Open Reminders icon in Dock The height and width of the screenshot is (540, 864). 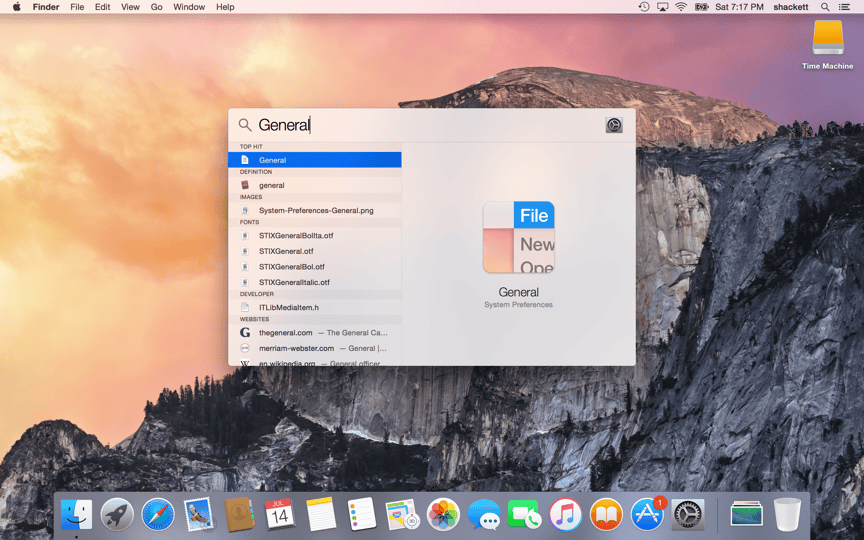(x=361, y=515)
